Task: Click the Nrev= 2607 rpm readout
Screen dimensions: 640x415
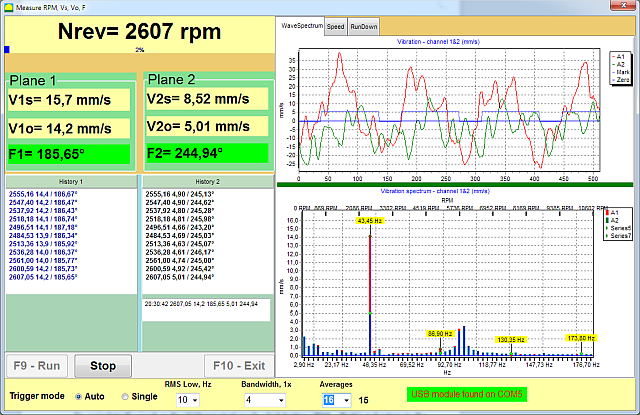Action: 139,31
